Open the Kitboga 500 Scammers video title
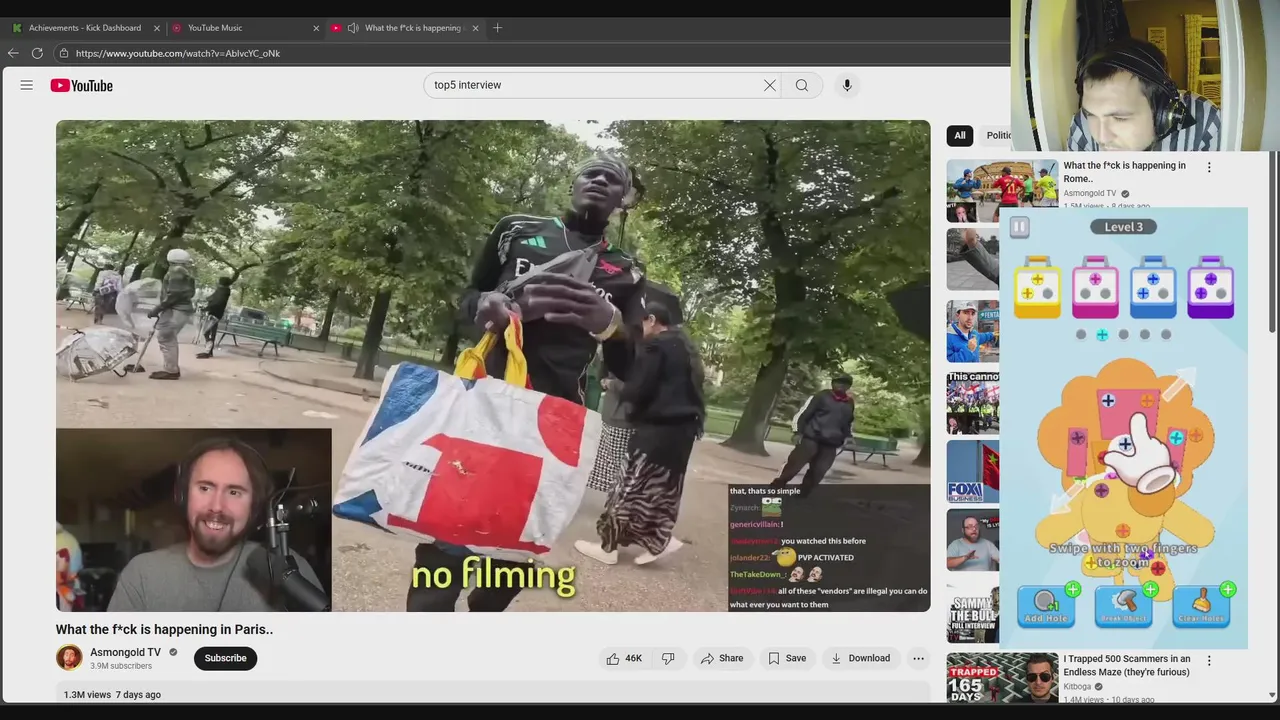This screenshot has height=720, width=1280. coord(1127,665)
